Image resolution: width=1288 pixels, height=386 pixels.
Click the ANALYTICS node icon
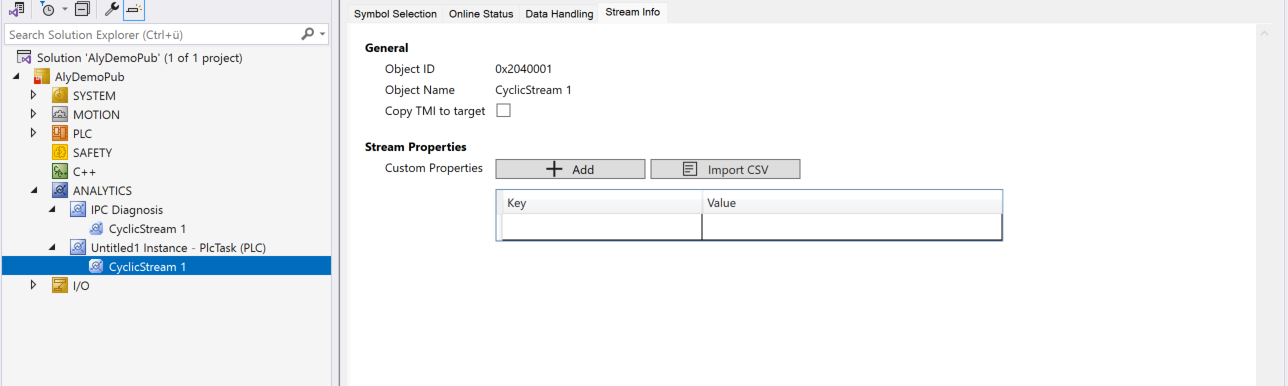(59, 191)
